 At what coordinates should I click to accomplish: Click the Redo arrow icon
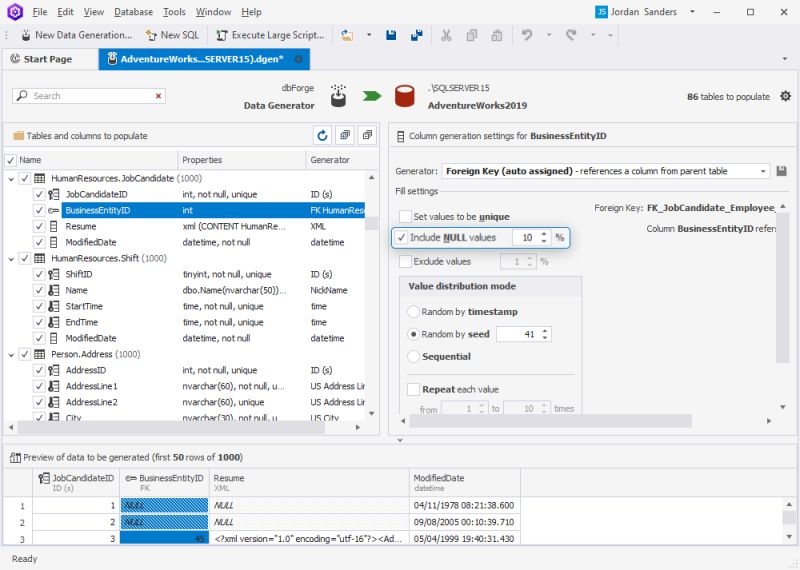tap(571, 35)
